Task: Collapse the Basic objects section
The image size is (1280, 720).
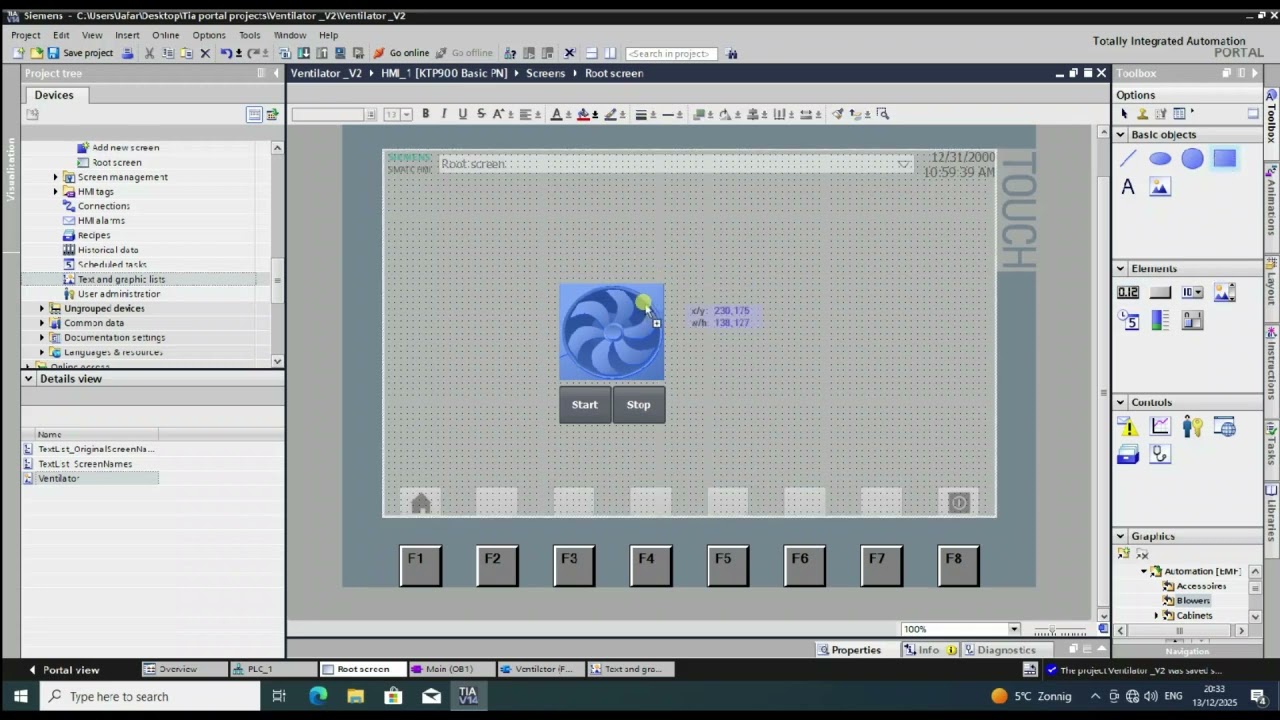Action: (x=1121, y=135)
